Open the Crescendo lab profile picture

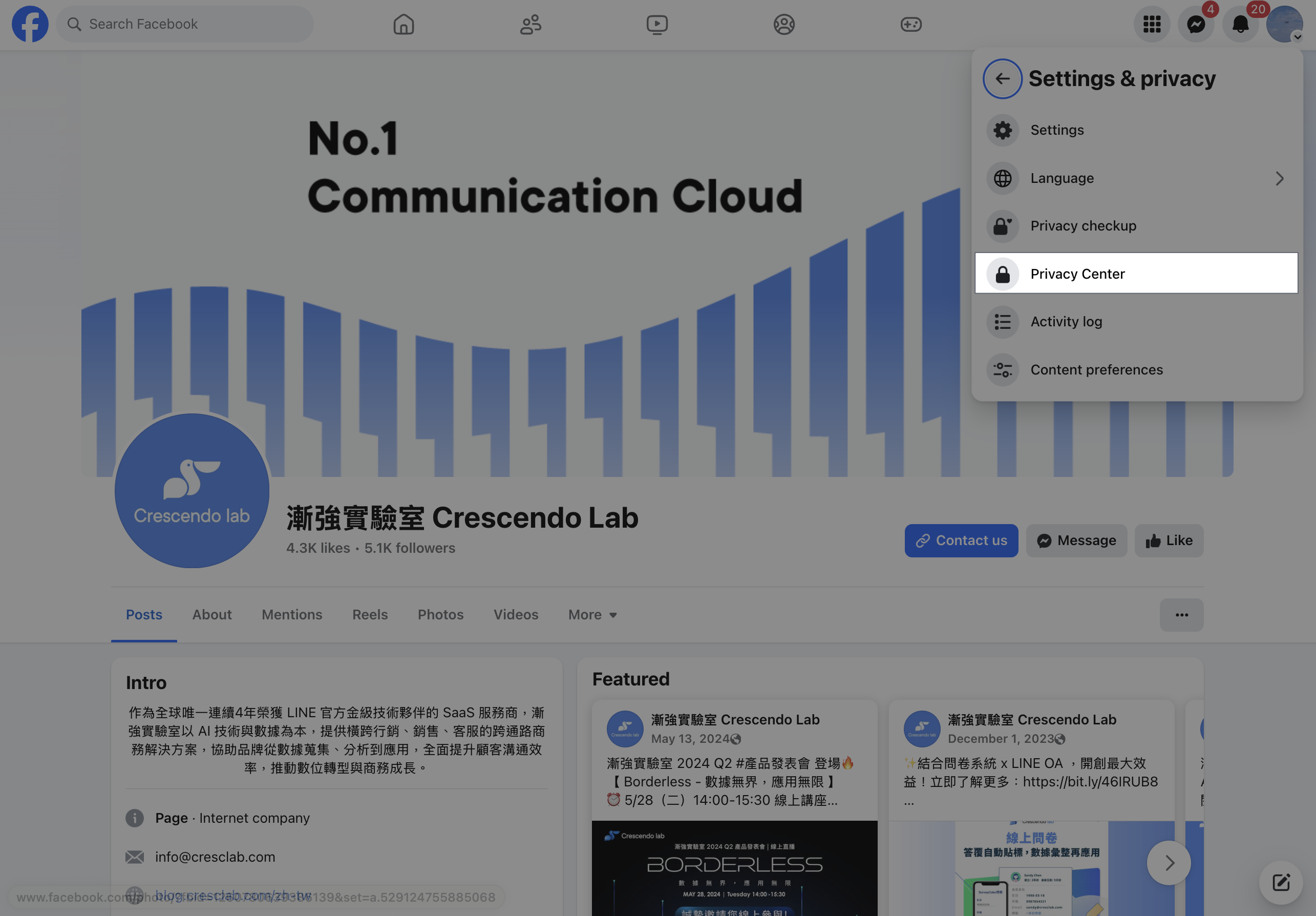tap(192, 491)
